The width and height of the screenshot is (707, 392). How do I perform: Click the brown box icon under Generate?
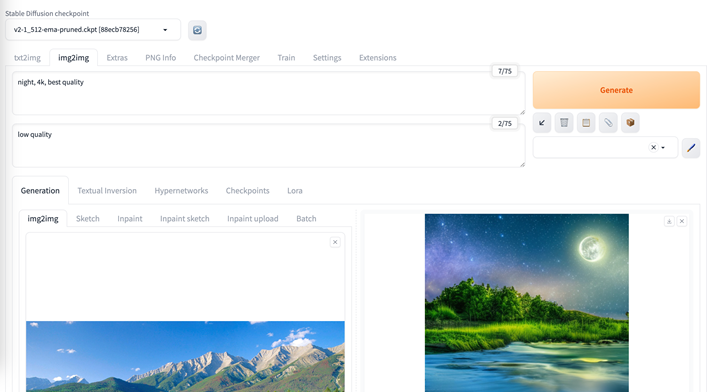(630, 123)
